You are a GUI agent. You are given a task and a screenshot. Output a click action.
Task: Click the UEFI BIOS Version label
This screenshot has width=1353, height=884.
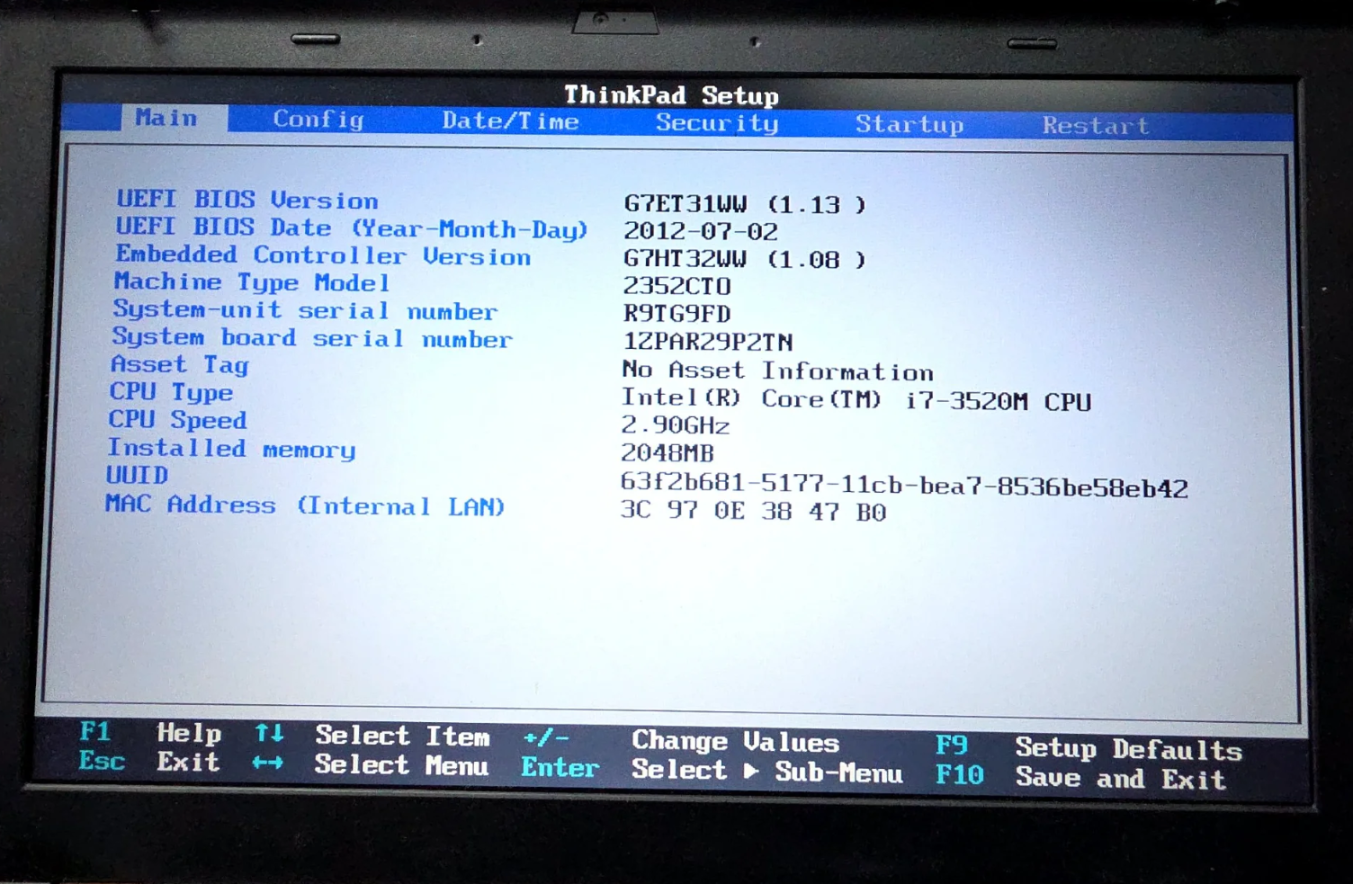coord(247,200)
